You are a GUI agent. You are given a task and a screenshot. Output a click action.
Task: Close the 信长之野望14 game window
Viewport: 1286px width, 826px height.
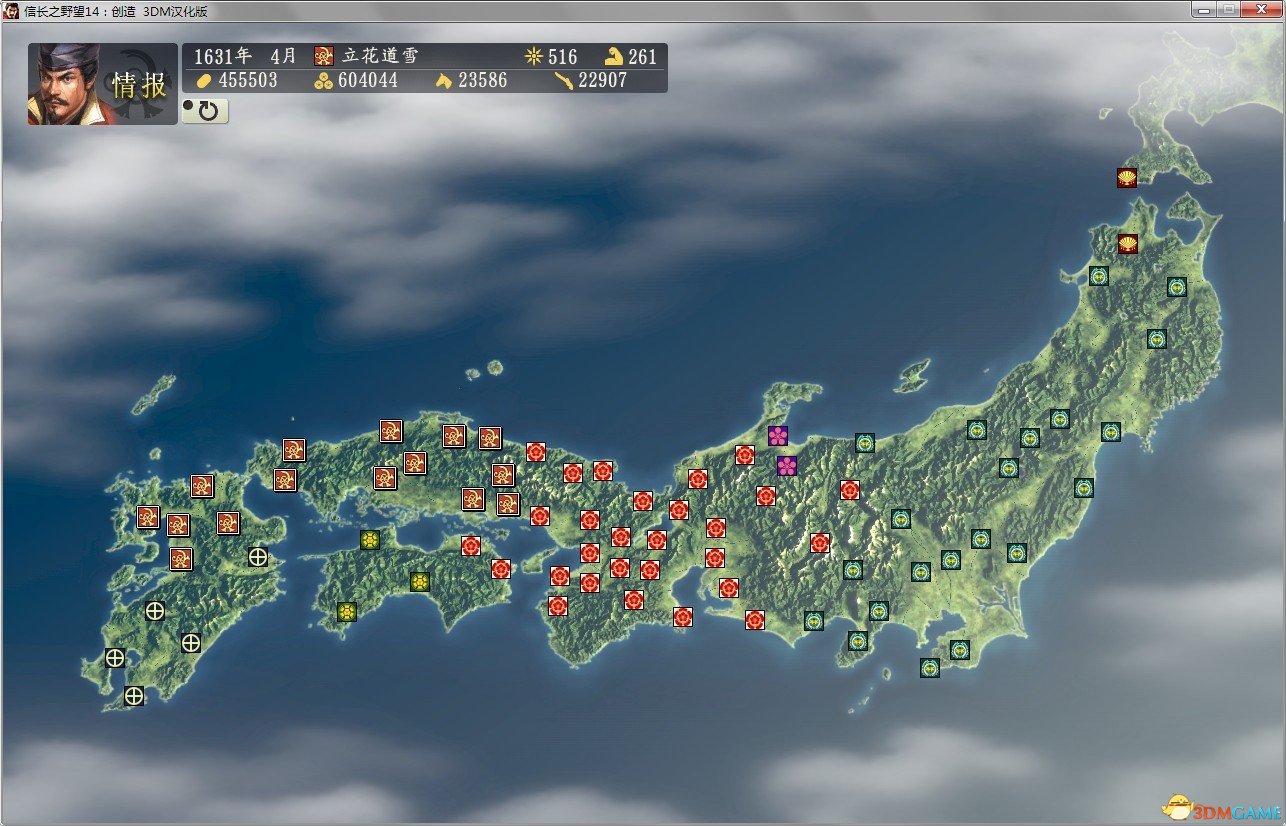tap(1262, 8)
